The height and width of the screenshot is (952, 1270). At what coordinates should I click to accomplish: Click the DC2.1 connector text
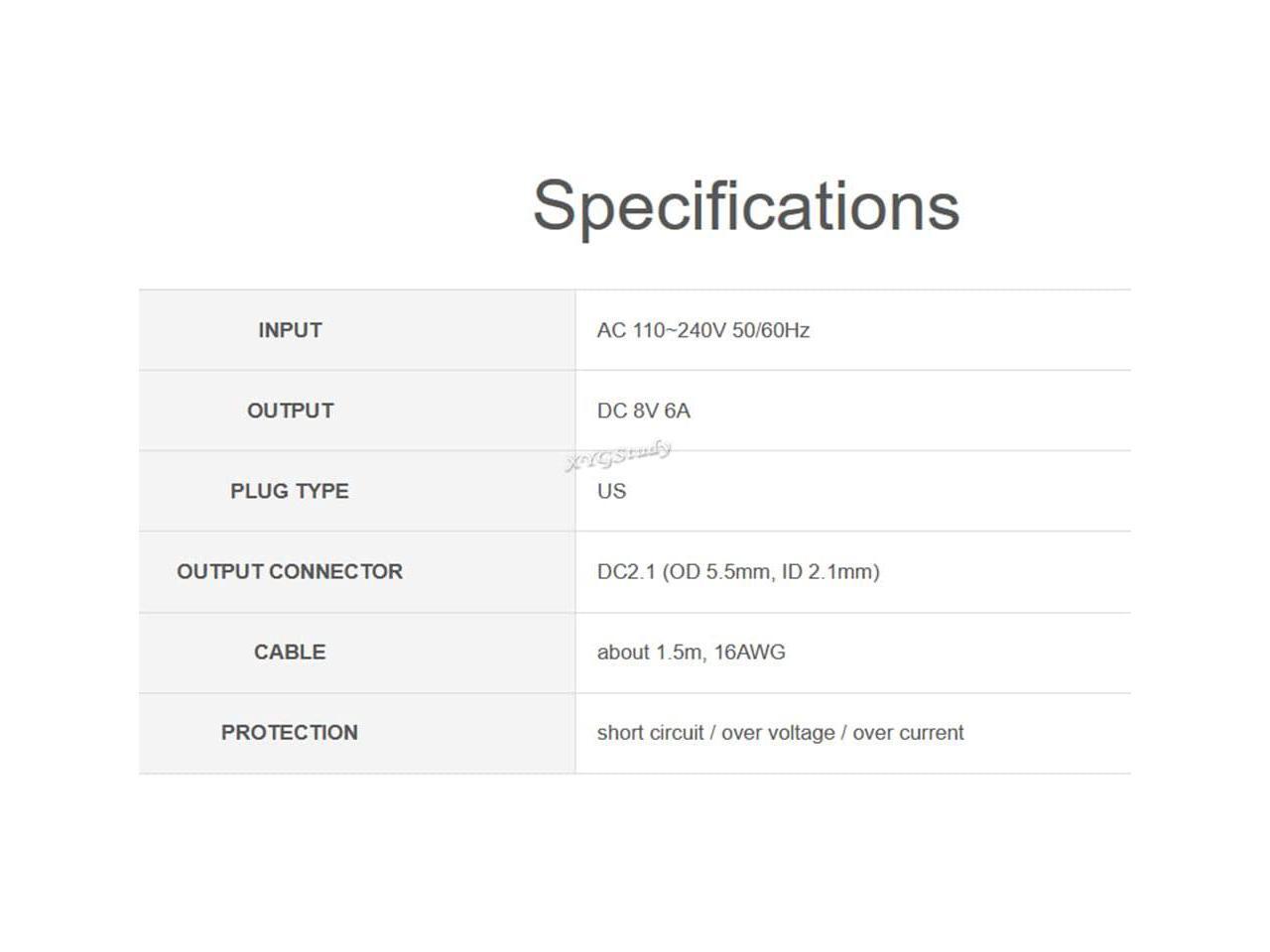tap(626, 571)
